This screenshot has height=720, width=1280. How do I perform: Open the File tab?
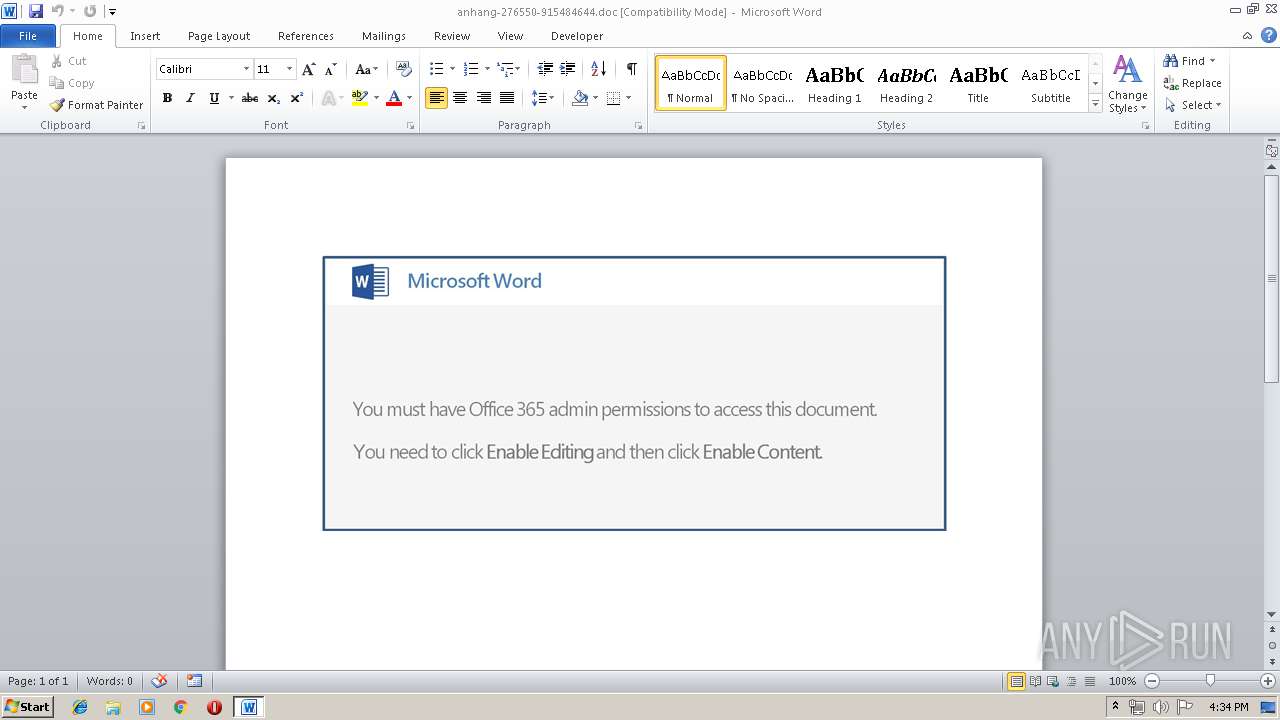(28, 36)
